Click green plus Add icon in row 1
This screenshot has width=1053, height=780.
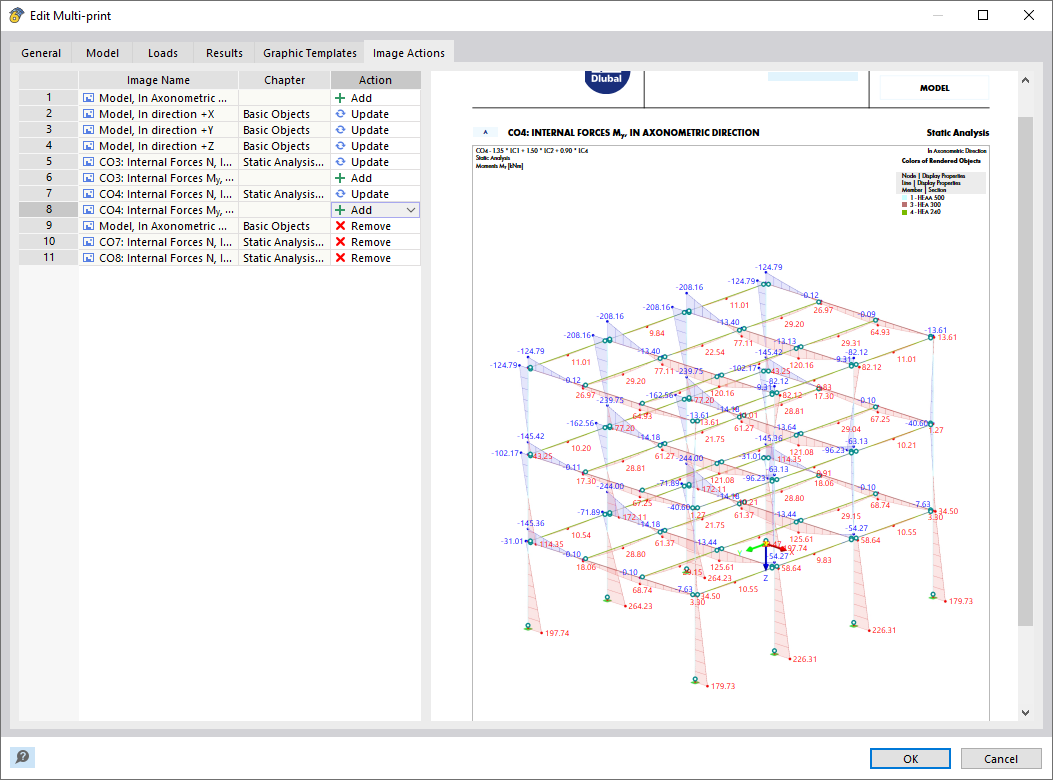(x=340, y=98)
